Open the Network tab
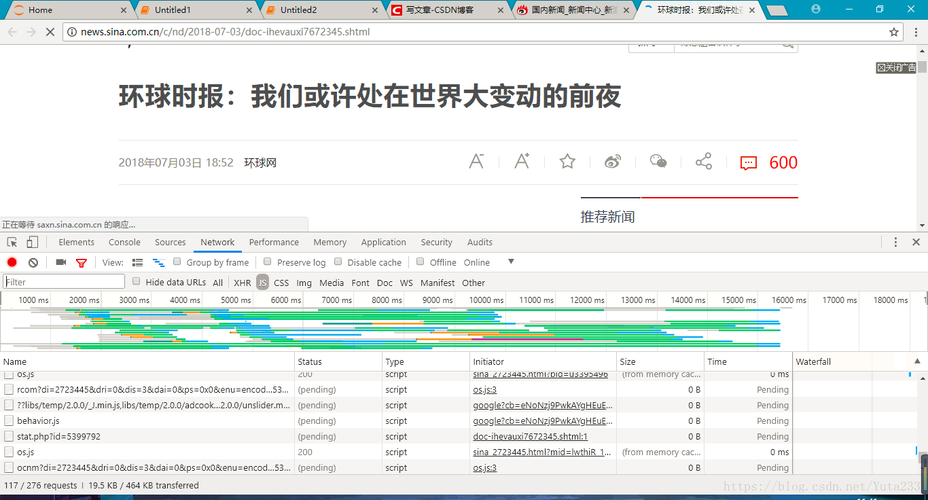The width and height of the screenshot is (928, 500). pos(217,242)
